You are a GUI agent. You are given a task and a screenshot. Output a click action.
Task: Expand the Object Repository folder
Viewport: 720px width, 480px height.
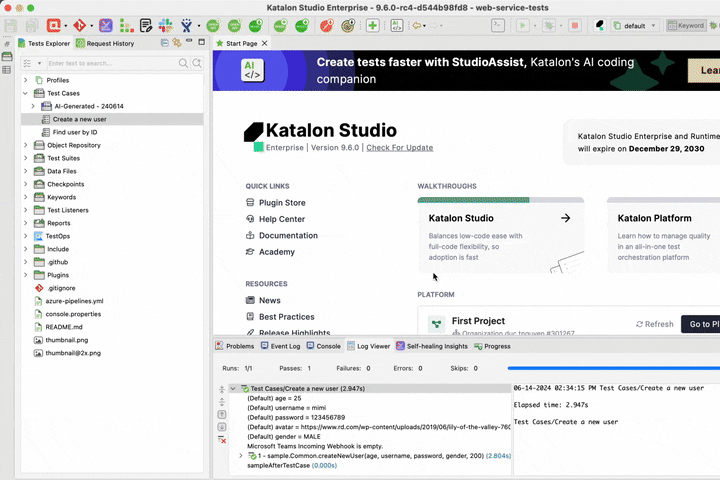(26, 145)
